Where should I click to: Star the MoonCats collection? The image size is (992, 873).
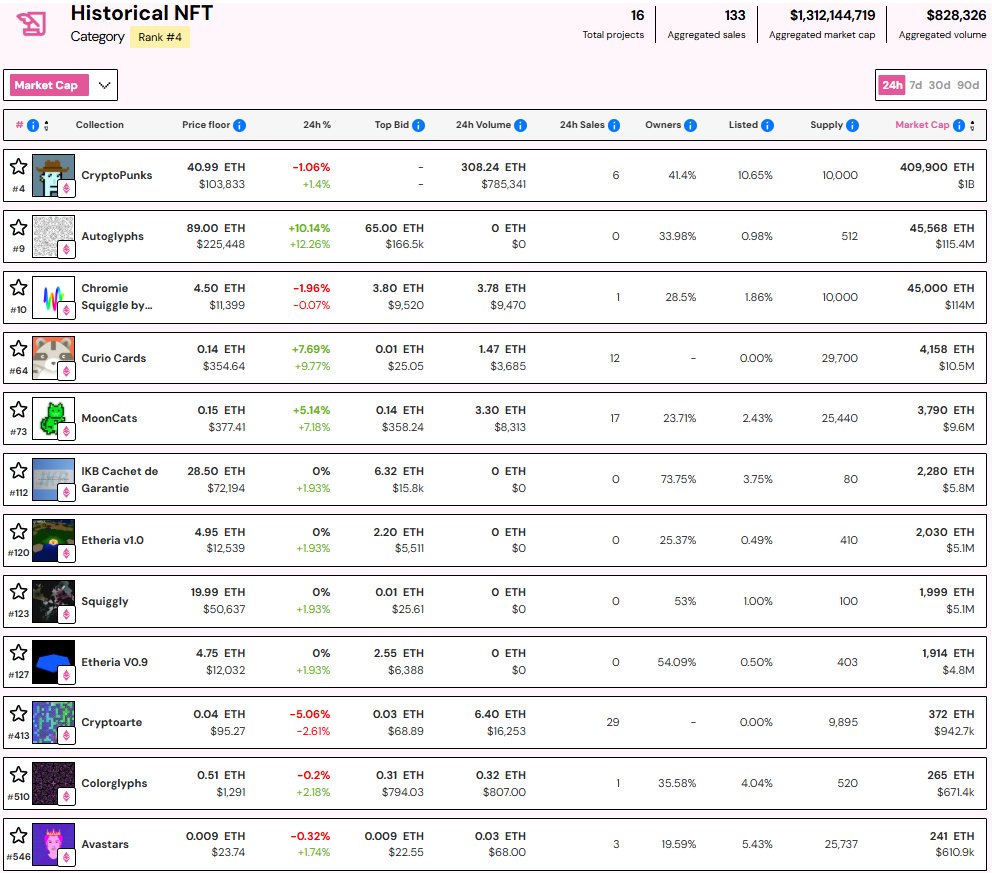pos(18,409)
